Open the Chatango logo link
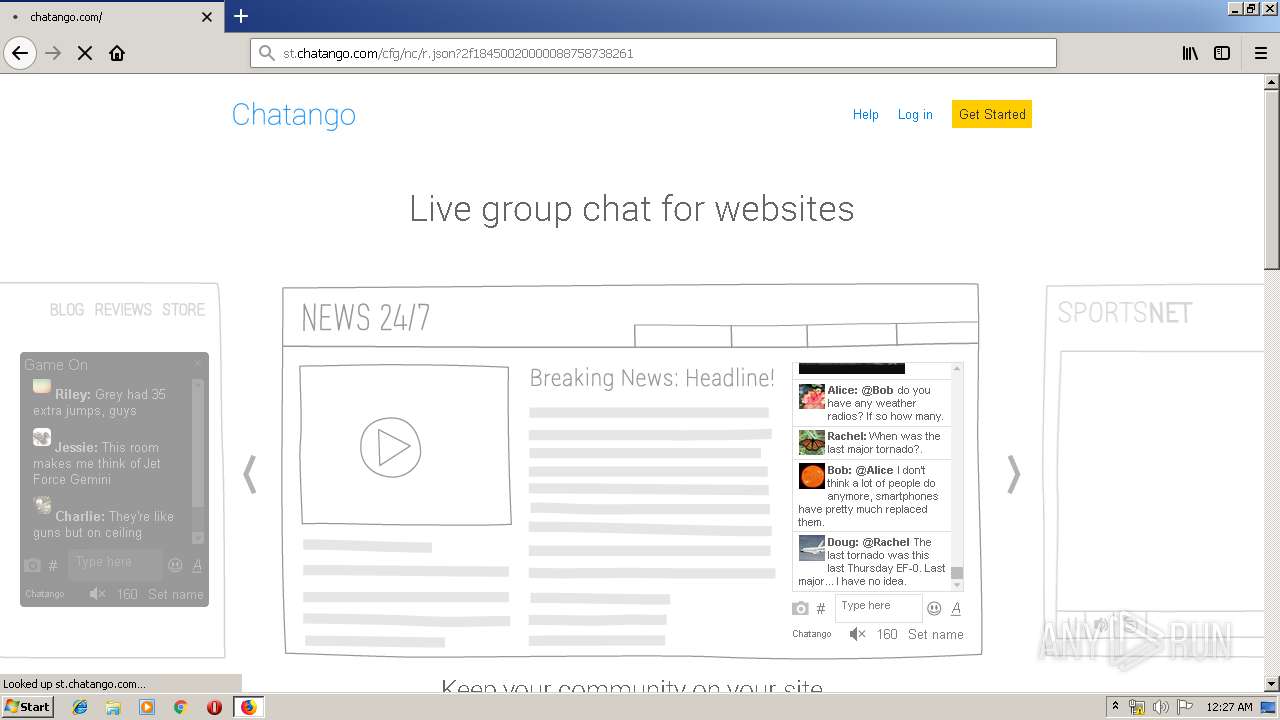 [x=293, y=115]
